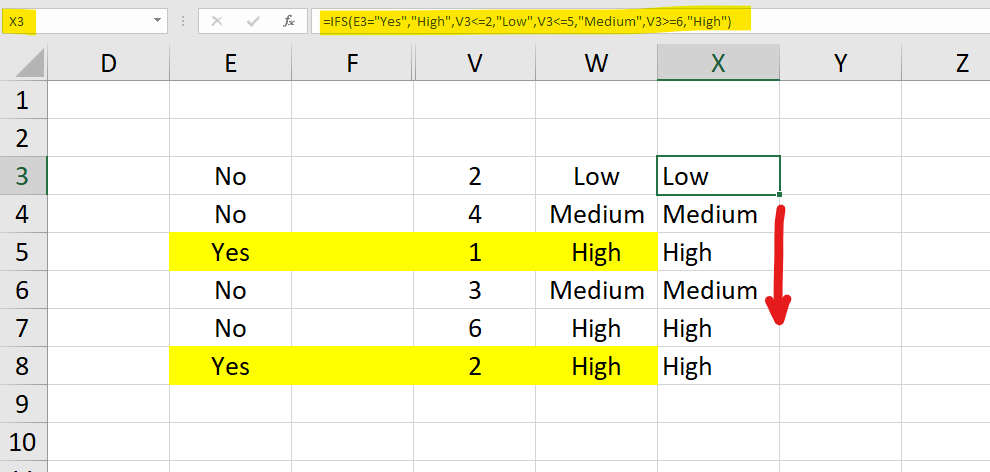Select column header X
Screen dimensions: 990x472
pyautogui.click(x=718, y=63)
